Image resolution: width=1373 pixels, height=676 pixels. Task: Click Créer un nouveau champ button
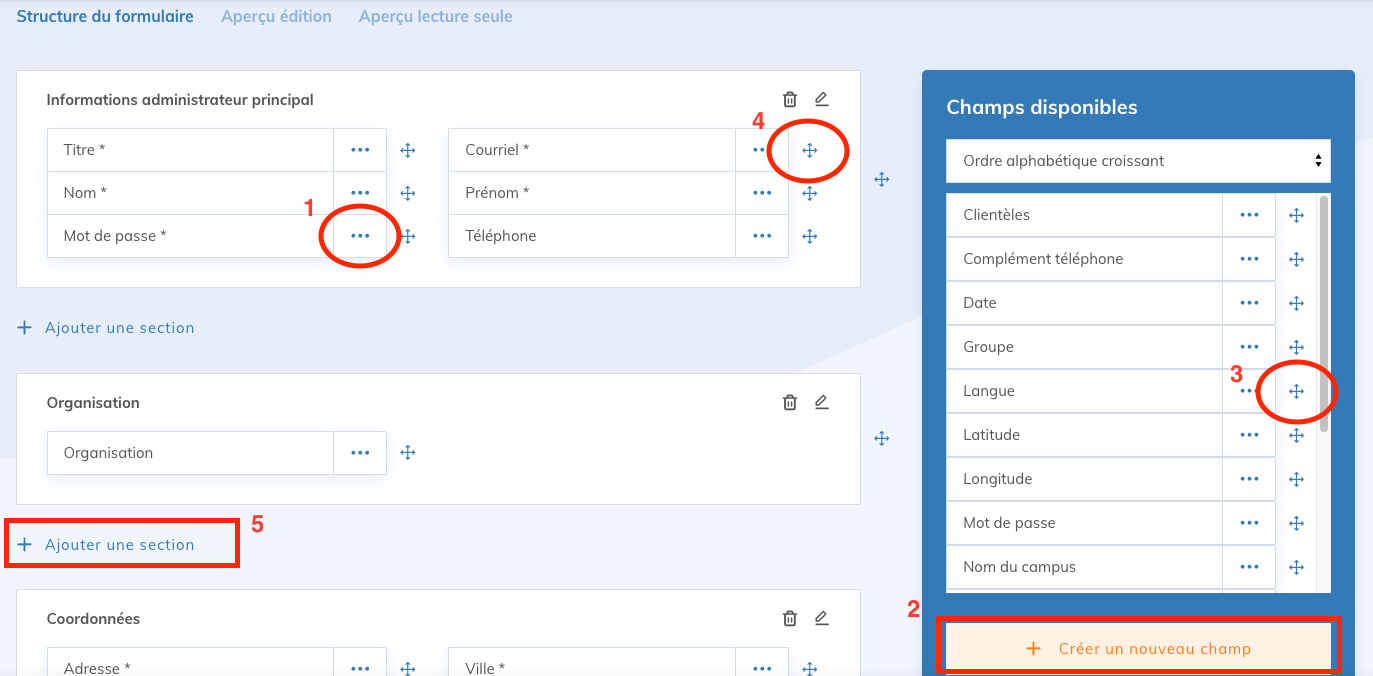tap(1138, 648)
